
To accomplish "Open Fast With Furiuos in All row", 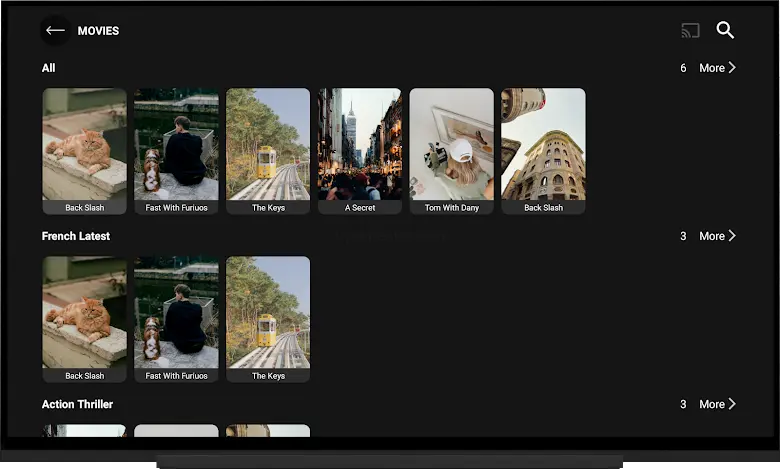I will coord(176,151).
